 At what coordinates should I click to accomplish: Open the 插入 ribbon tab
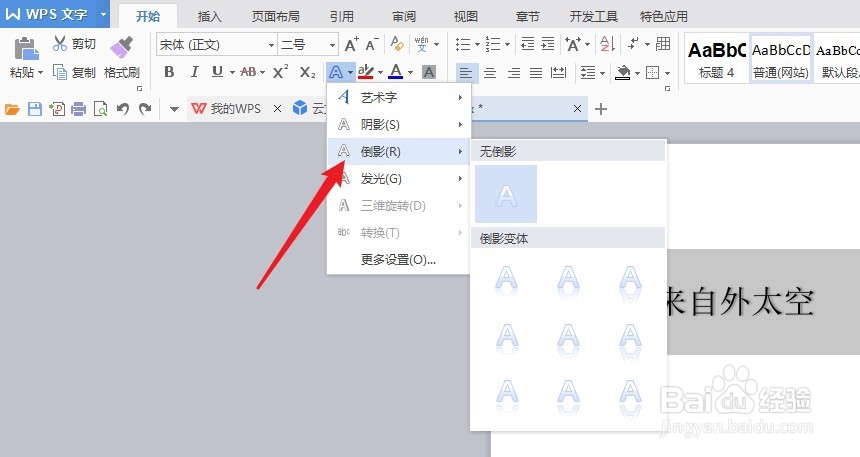(210, 16)
